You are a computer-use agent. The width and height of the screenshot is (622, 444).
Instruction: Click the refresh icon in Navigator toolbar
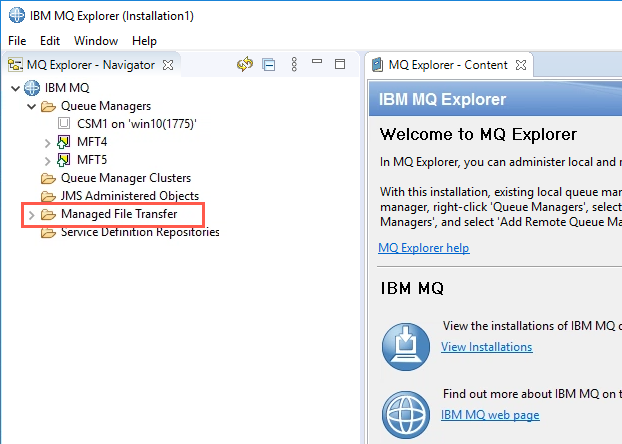245,64
